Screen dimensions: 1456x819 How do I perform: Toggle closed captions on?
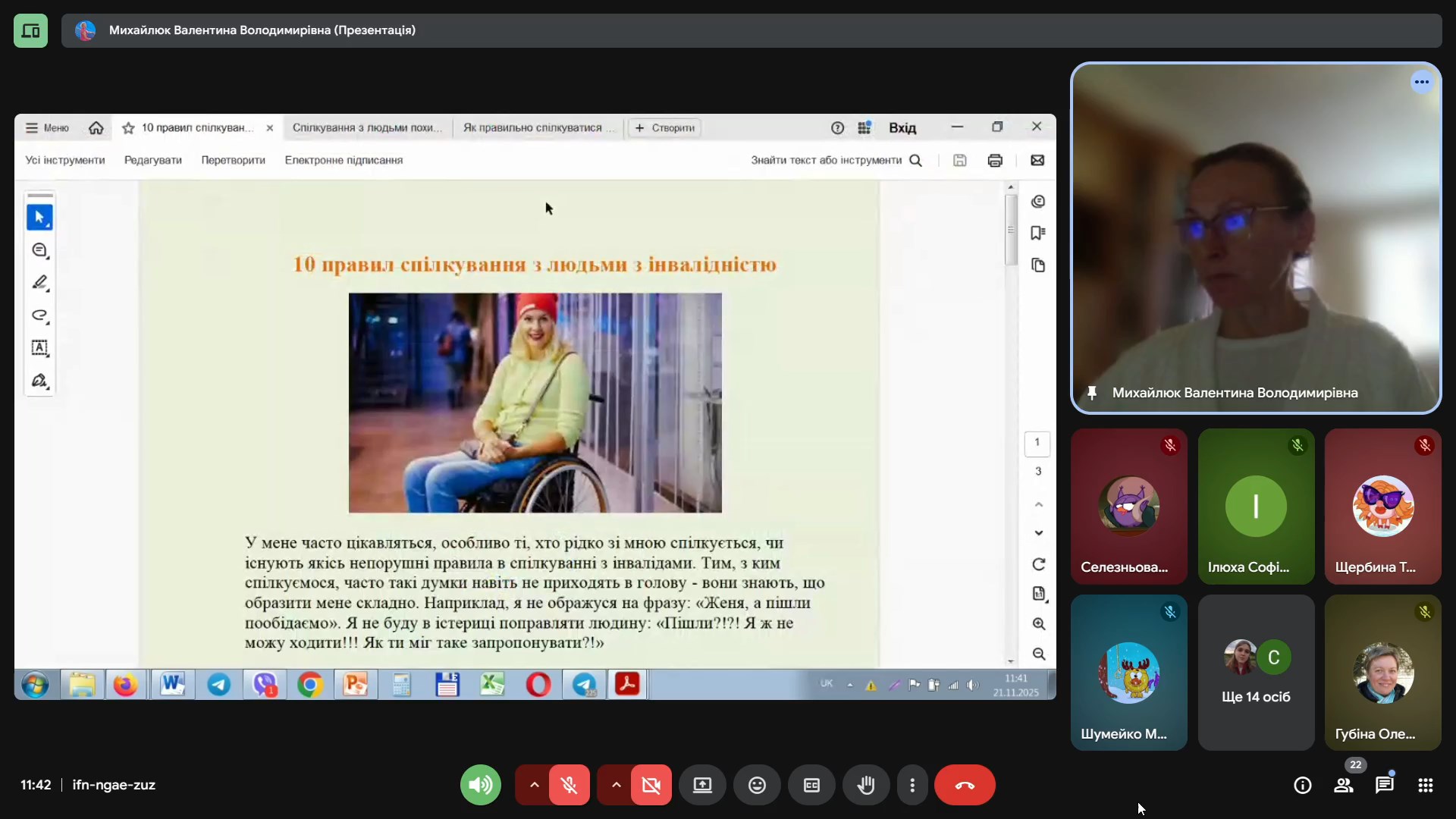pyautogui.click(x=811, y=785)
